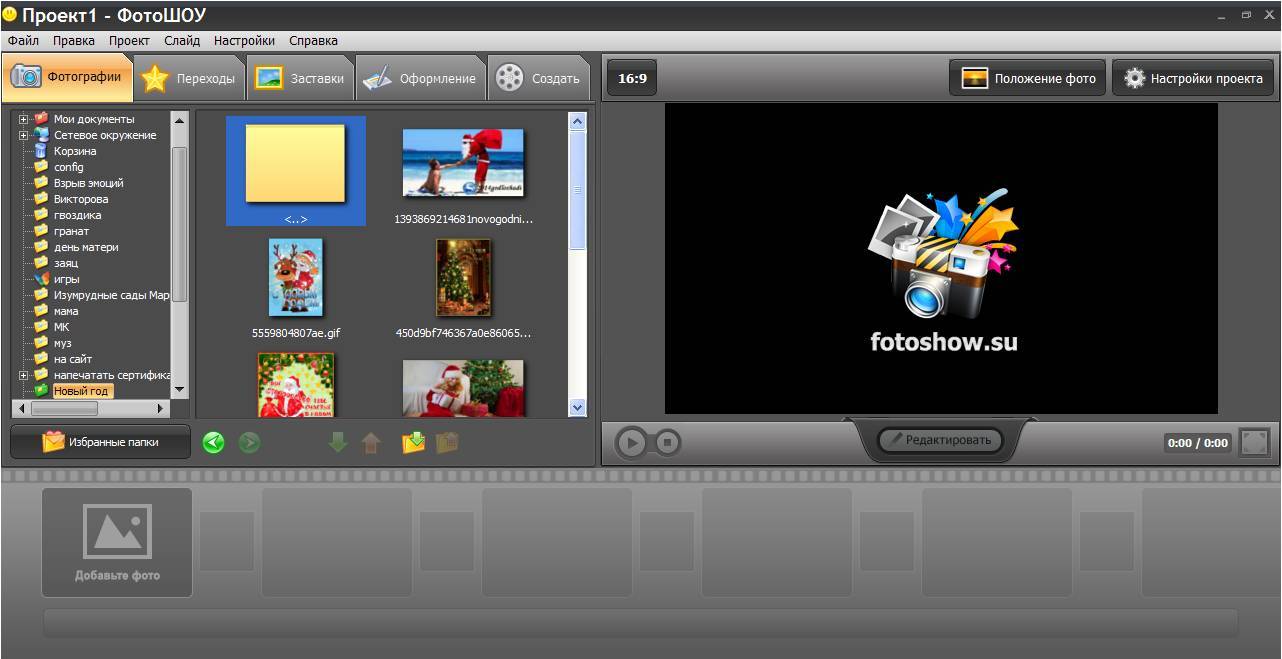Click the Положение фото button
Viewport: 1282px width, 659px height.
pos(1028,78)
